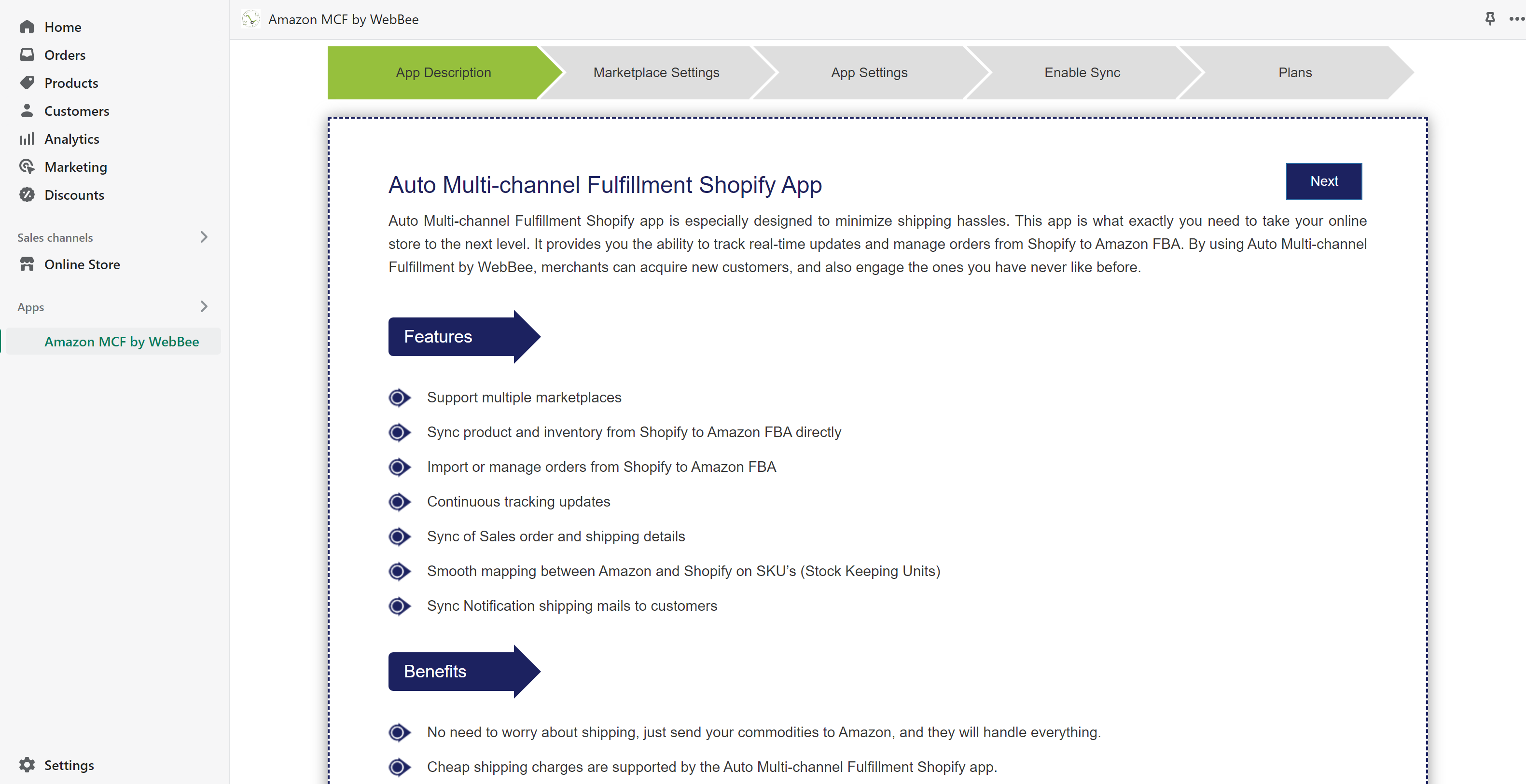Open Settings via the gear icon
The width and height of the screenshot is (1526, 784).
[x=27, y=765]
